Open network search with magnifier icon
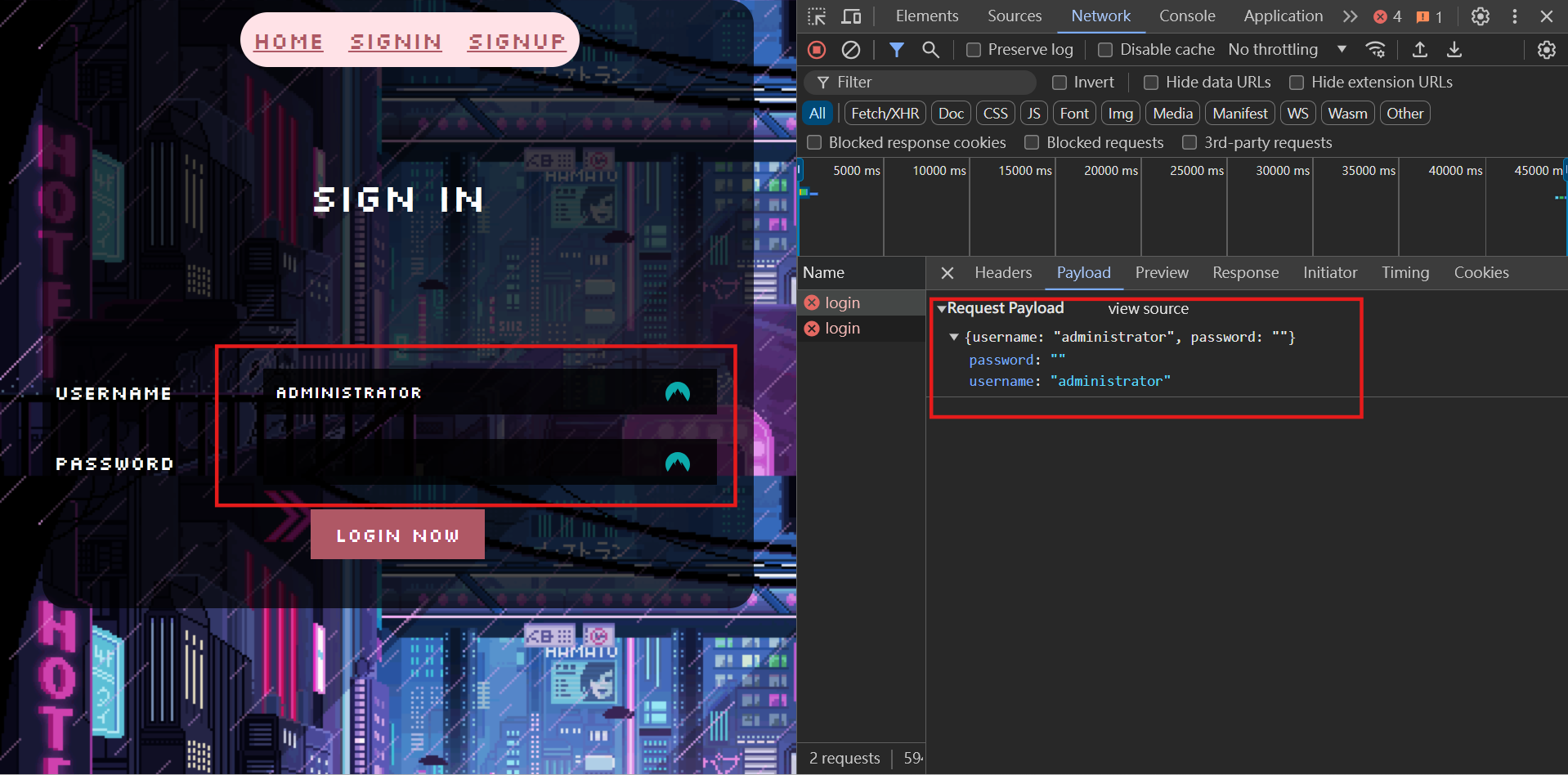 click(930, 50)
